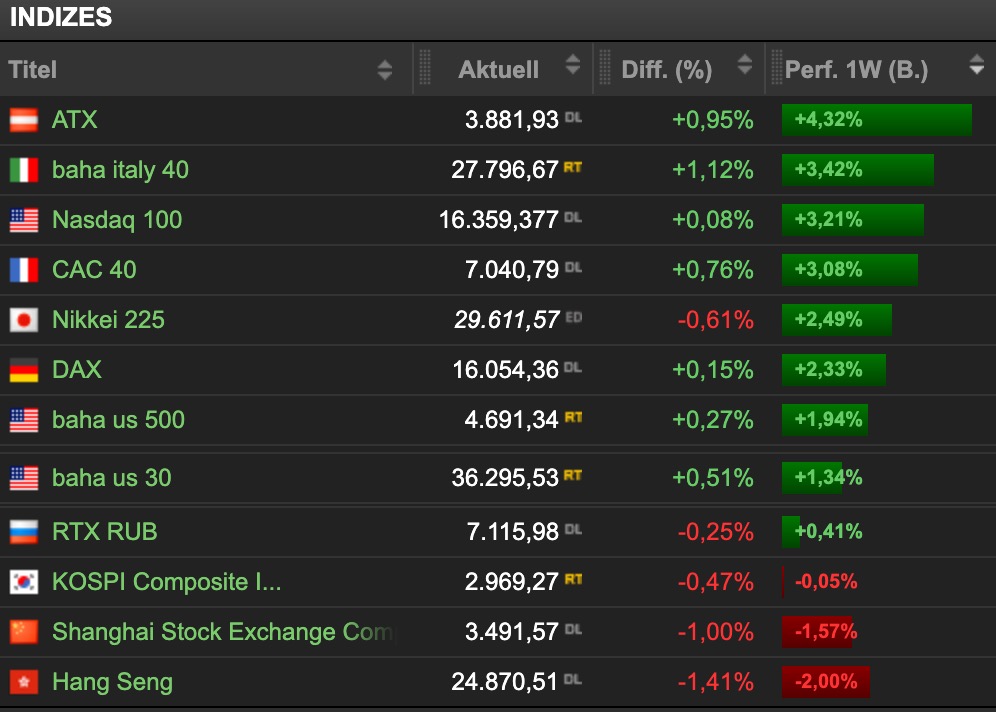Click the Diff. (%) column header label

pos(666,70)
